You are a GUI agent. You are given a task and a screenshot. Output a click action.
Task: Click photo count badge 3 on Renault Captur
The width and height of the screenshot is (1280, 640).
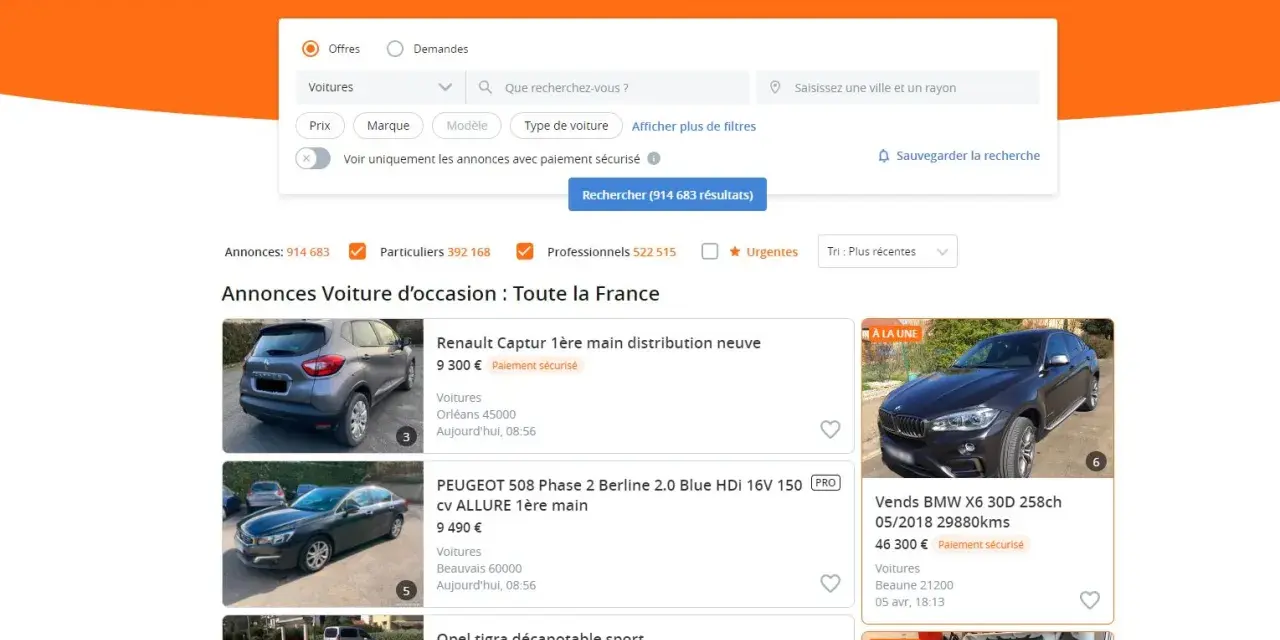click(x=405, y=436)
